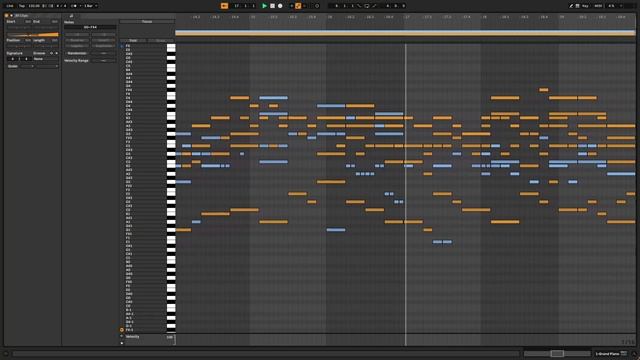Click the Link button
This screenshot has width=640, height=360.
pyautogui.click(x=10, y=6)
